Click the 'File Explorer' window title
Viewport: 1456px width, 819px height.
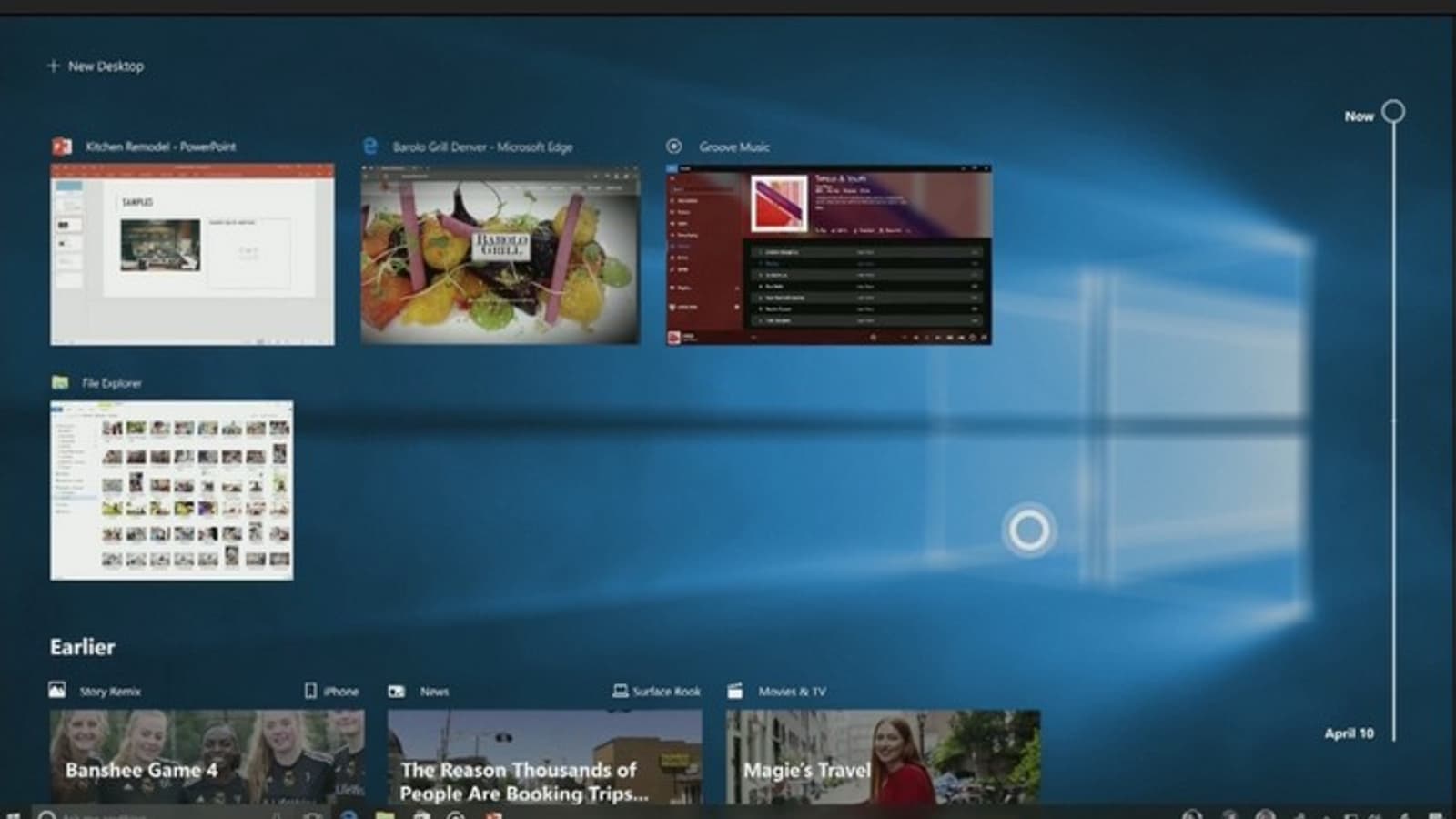click(x=112, y=383)
